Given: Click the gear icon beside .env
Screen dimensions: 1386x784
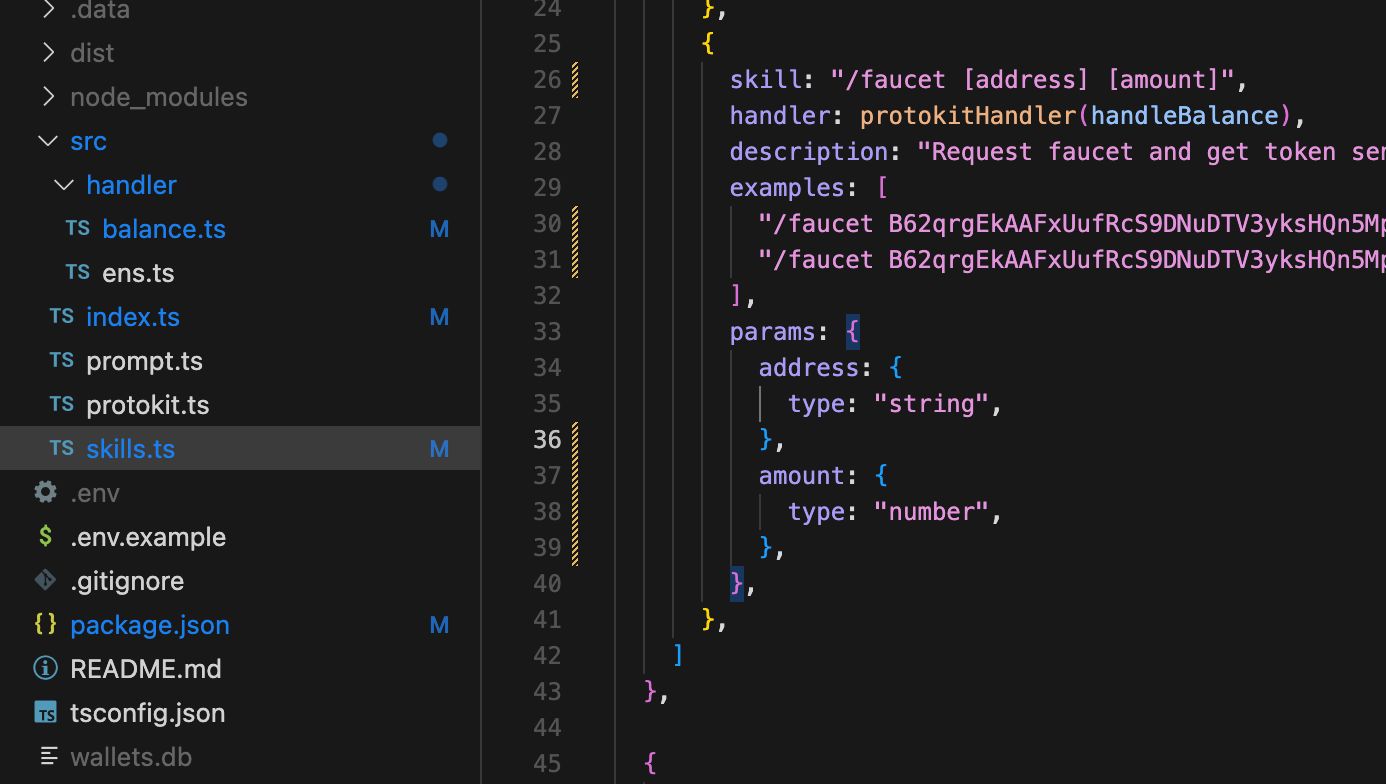Looking at the screenshot, I should (x=45, y=492).
